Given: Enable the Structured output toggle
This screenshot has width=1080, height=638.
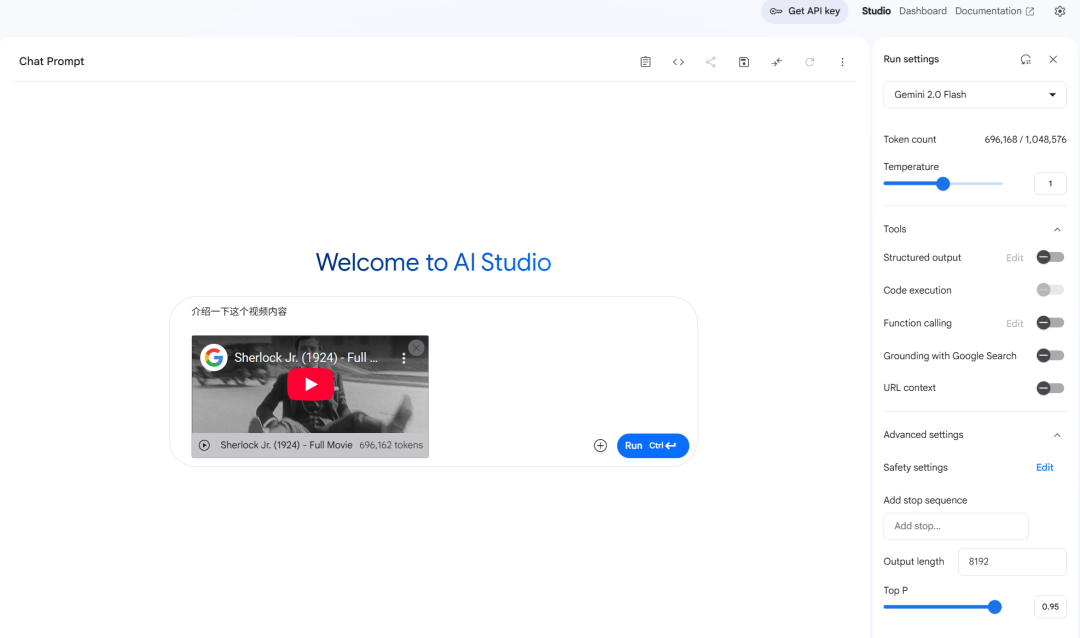Looking at the screenshot, I should (x=1049, y=257).
